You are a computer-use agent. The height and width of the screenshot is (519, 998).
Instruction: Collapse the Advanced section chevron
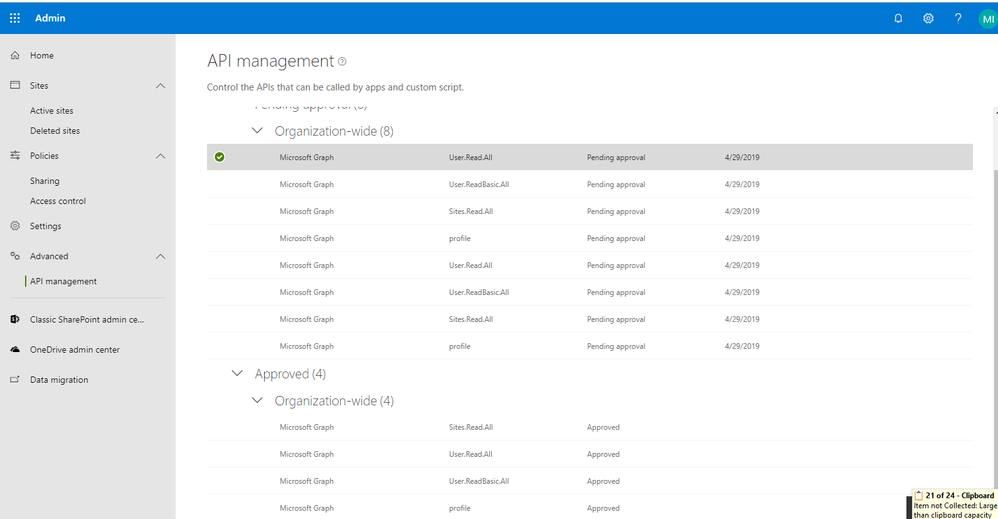pyautogui.click(x=160, y=257)
